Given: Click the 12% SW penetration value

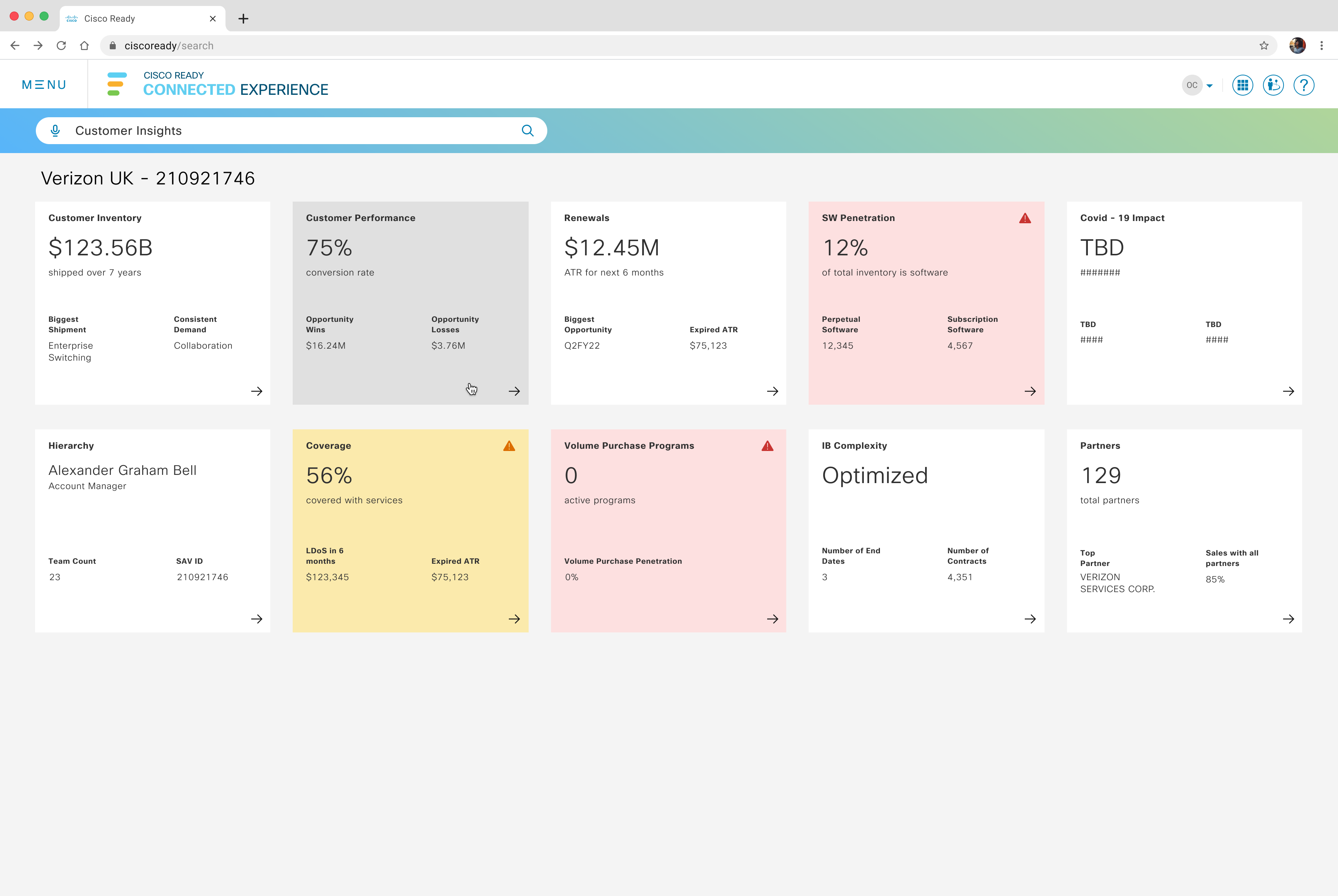Looking at the screenshot, I should 845,248.
